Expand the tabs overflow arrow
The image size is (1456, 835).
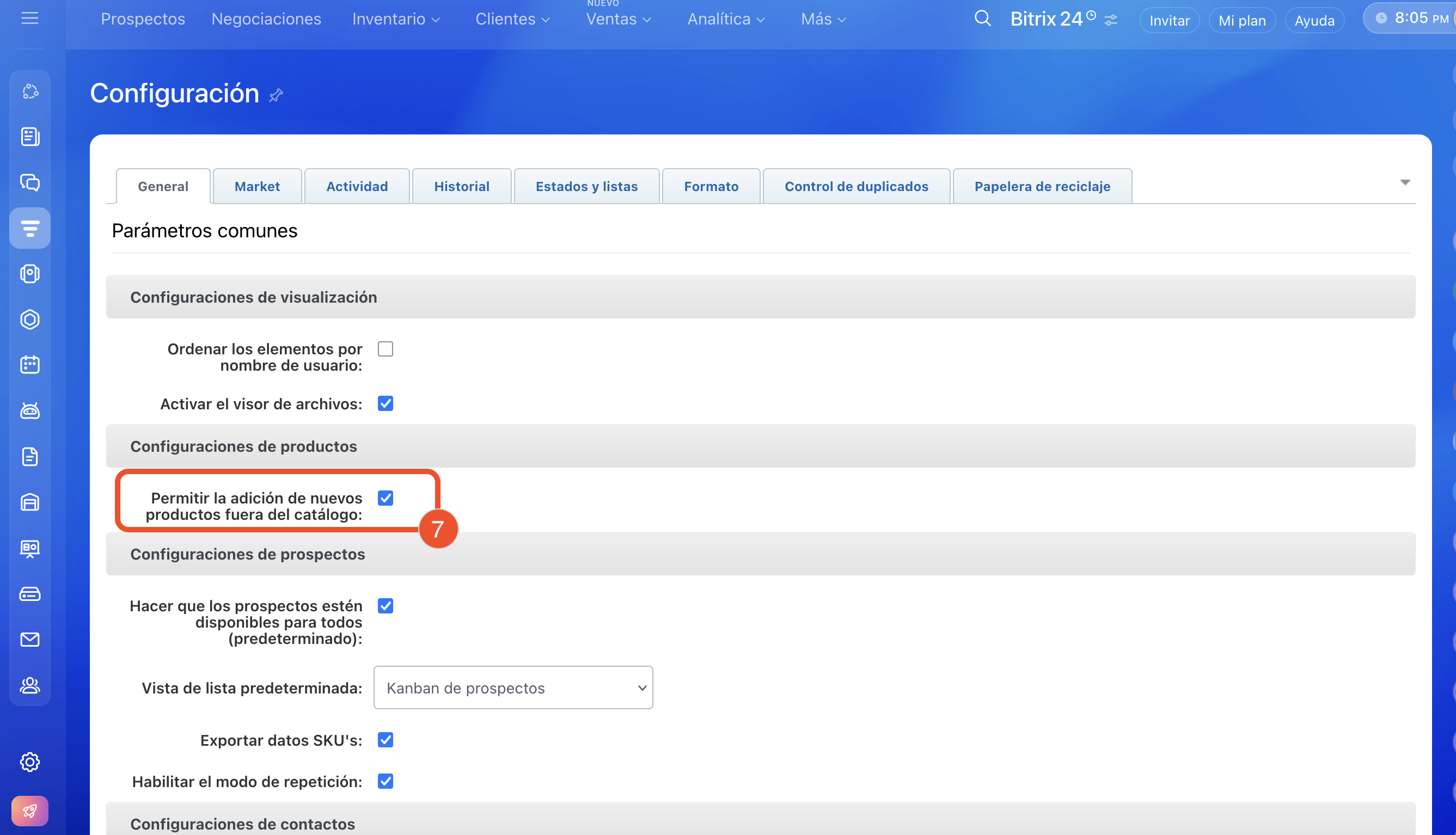click(x=1404, y=182)
